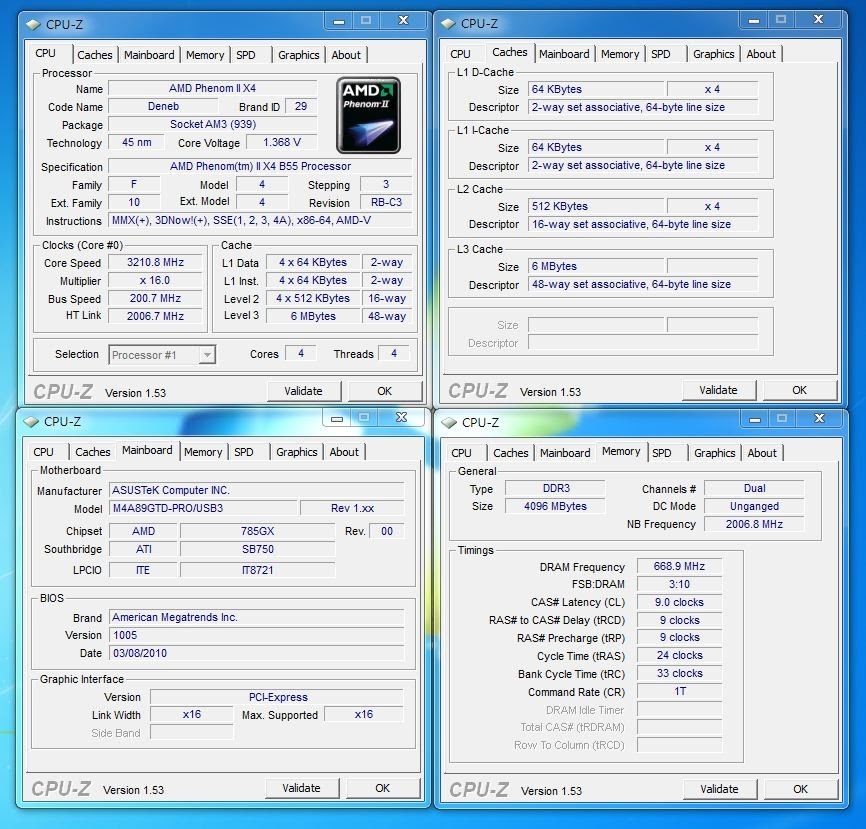
Task: Click Validate in the L1 D-Cache window
Action: 718,390
